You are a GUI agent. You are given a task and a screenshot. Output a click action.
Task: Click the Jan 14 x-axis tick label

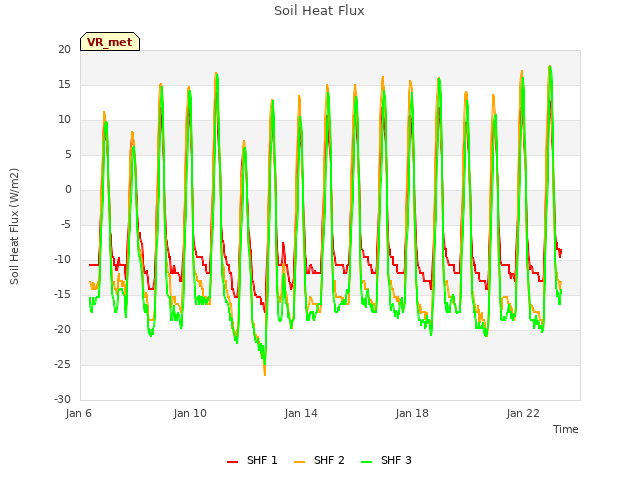301,413
